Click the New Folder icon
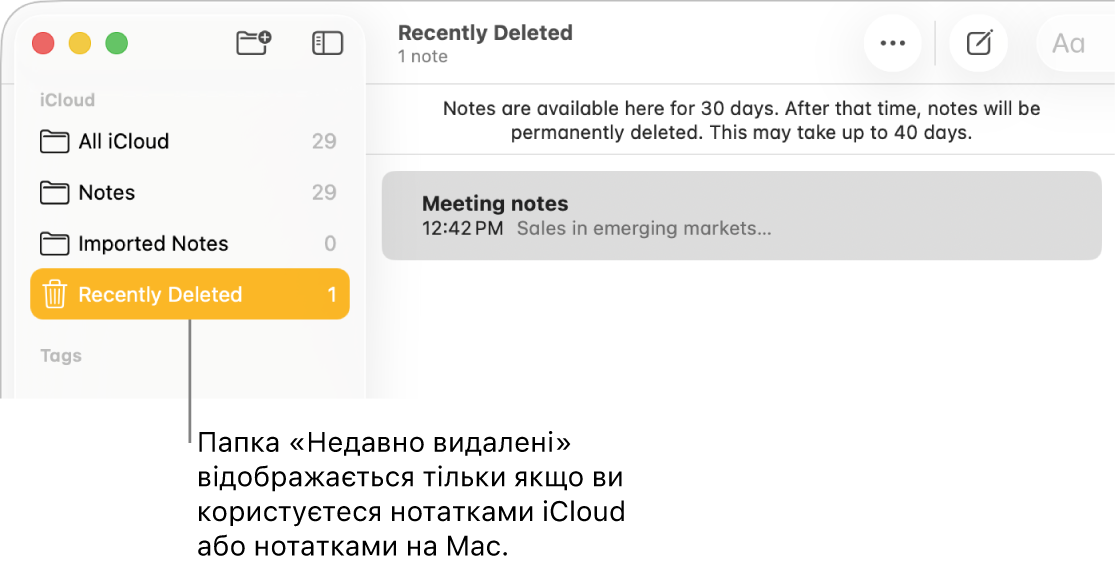The height and width of the screenshot is (567, 1115). click(253, 43)
